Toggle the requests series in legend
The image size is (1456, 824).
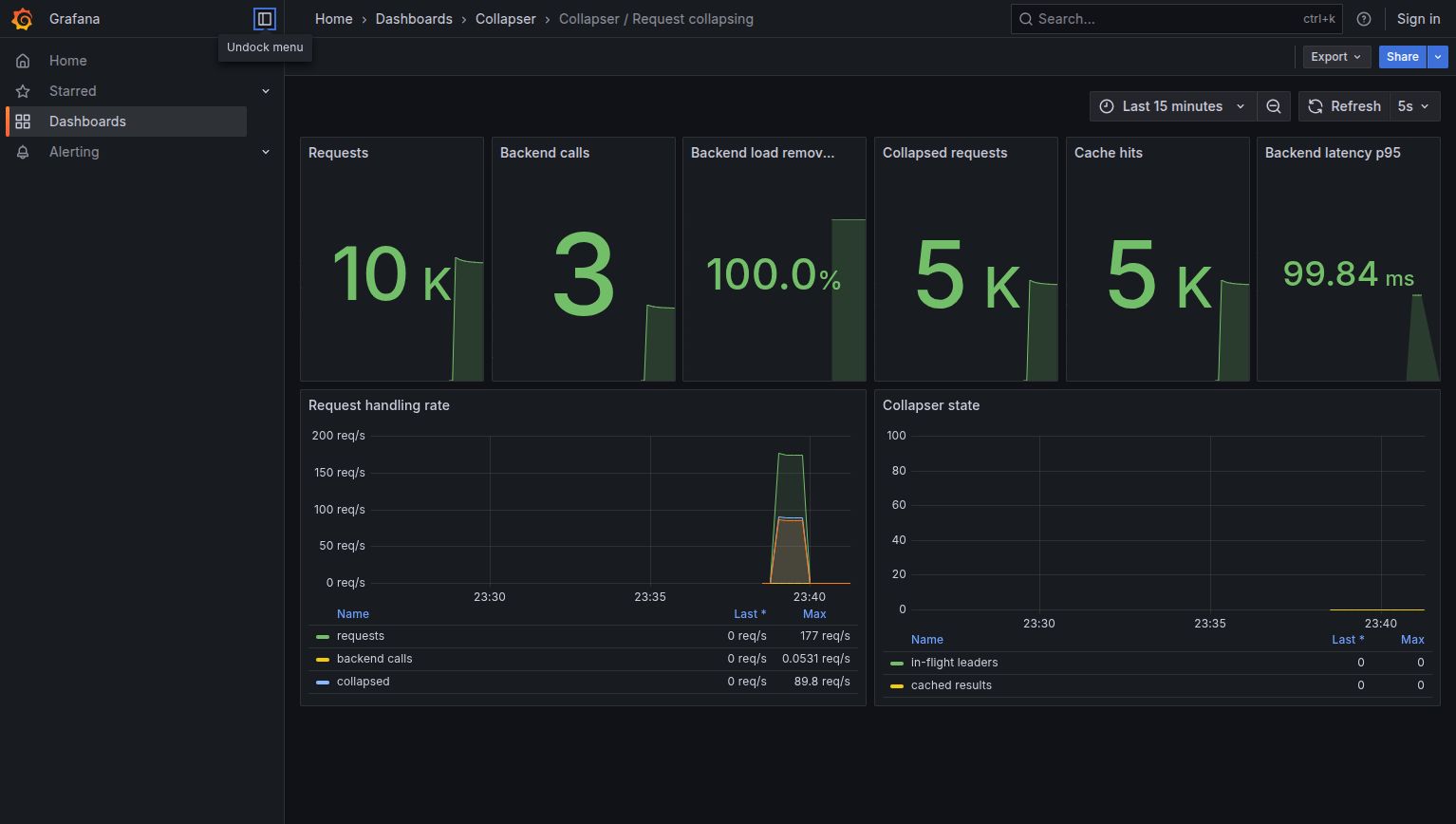click(361, 636)
